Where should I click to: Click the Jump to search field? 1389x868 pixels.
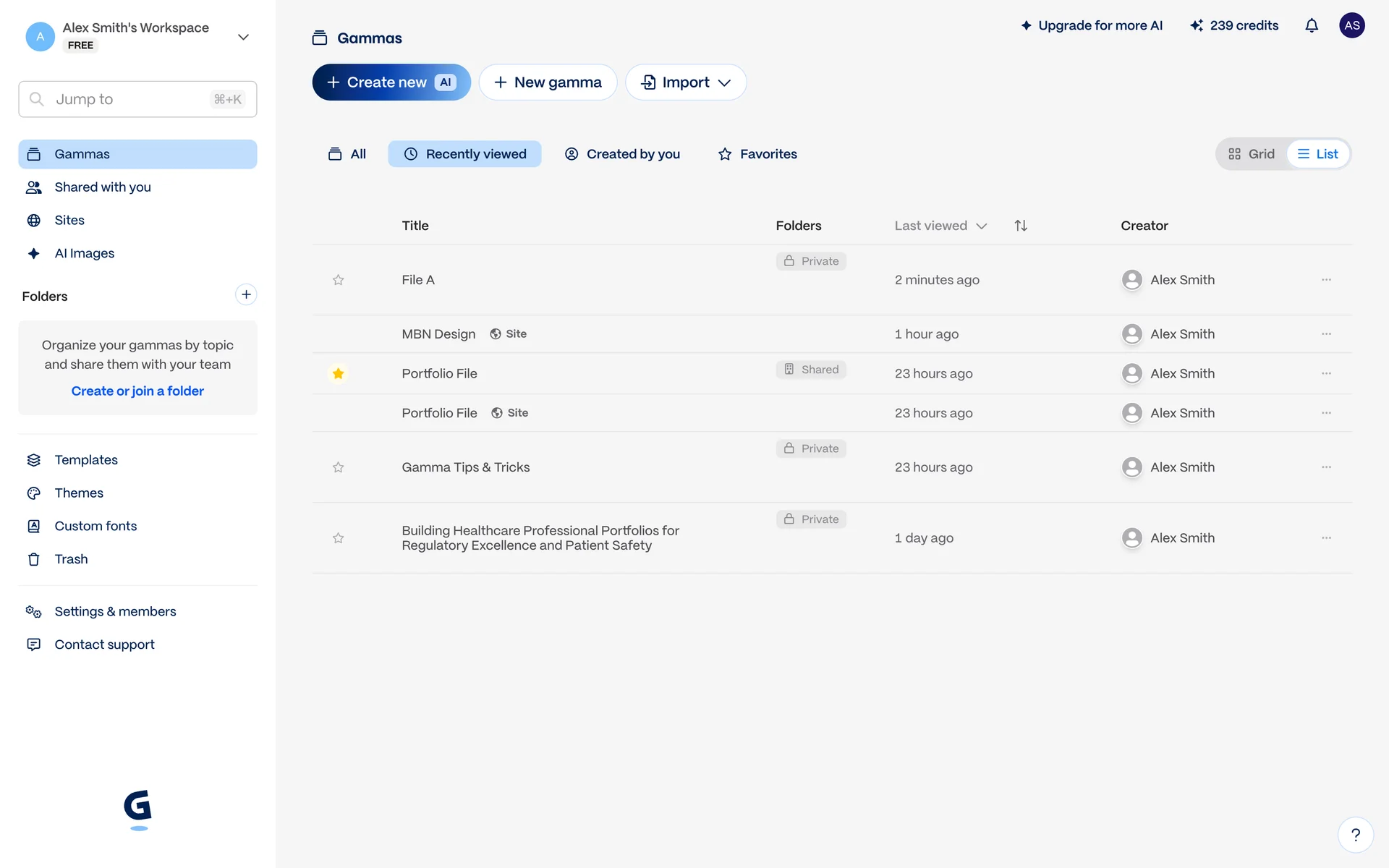click(x=137, y=99)
